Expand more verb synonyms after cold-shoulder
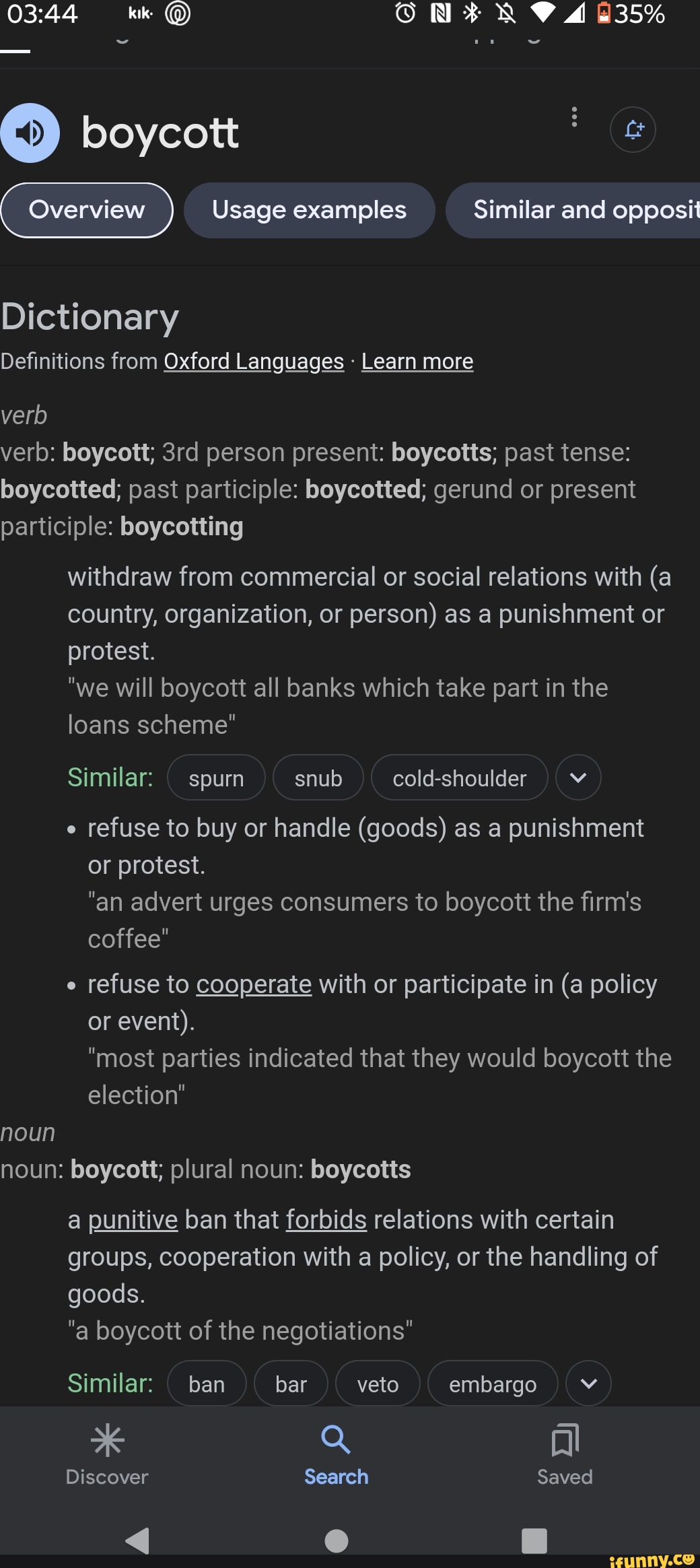Viewport: 700px width, 1568px height. [578, 778]
